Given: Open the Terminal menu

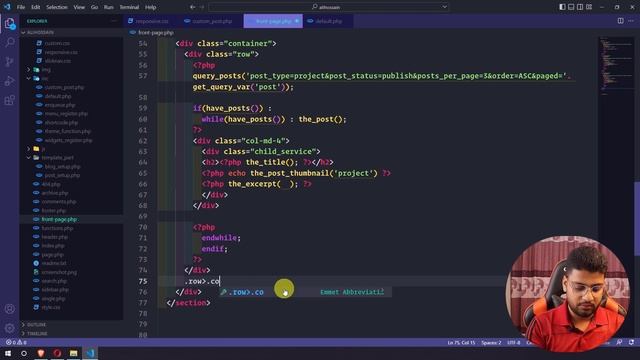Looking at the screenshot, I should click(129, 7).
